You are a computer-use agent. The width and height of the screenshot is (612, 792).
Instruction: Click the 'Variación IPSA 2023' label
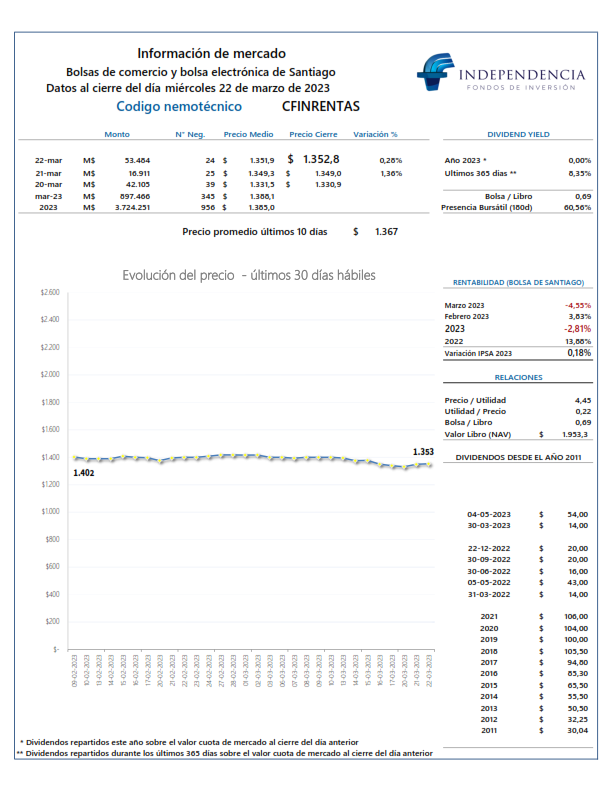tap(478, 354)
